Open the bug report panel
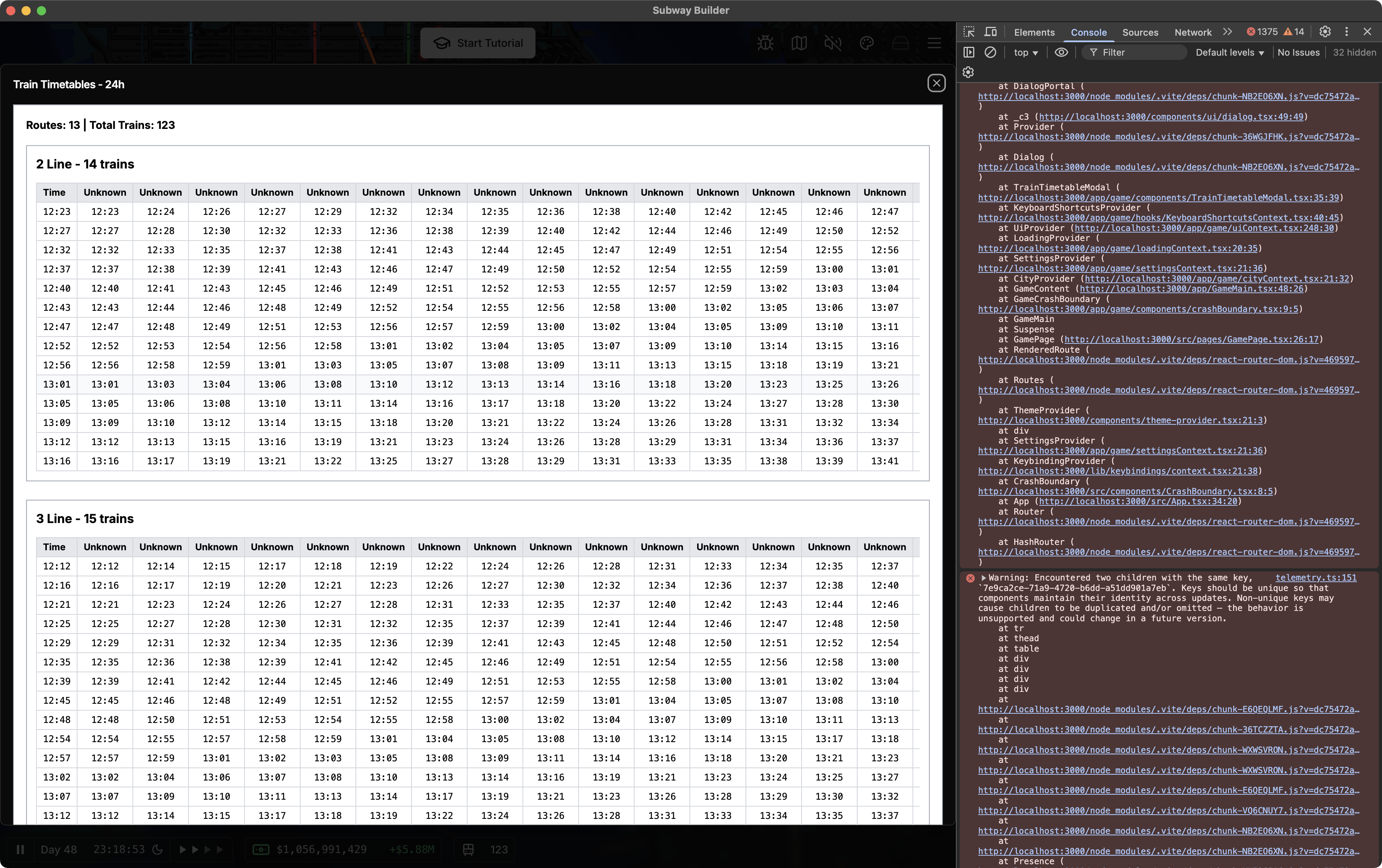The height and width of the screenshot is (868, 1382). pos(765,43)
